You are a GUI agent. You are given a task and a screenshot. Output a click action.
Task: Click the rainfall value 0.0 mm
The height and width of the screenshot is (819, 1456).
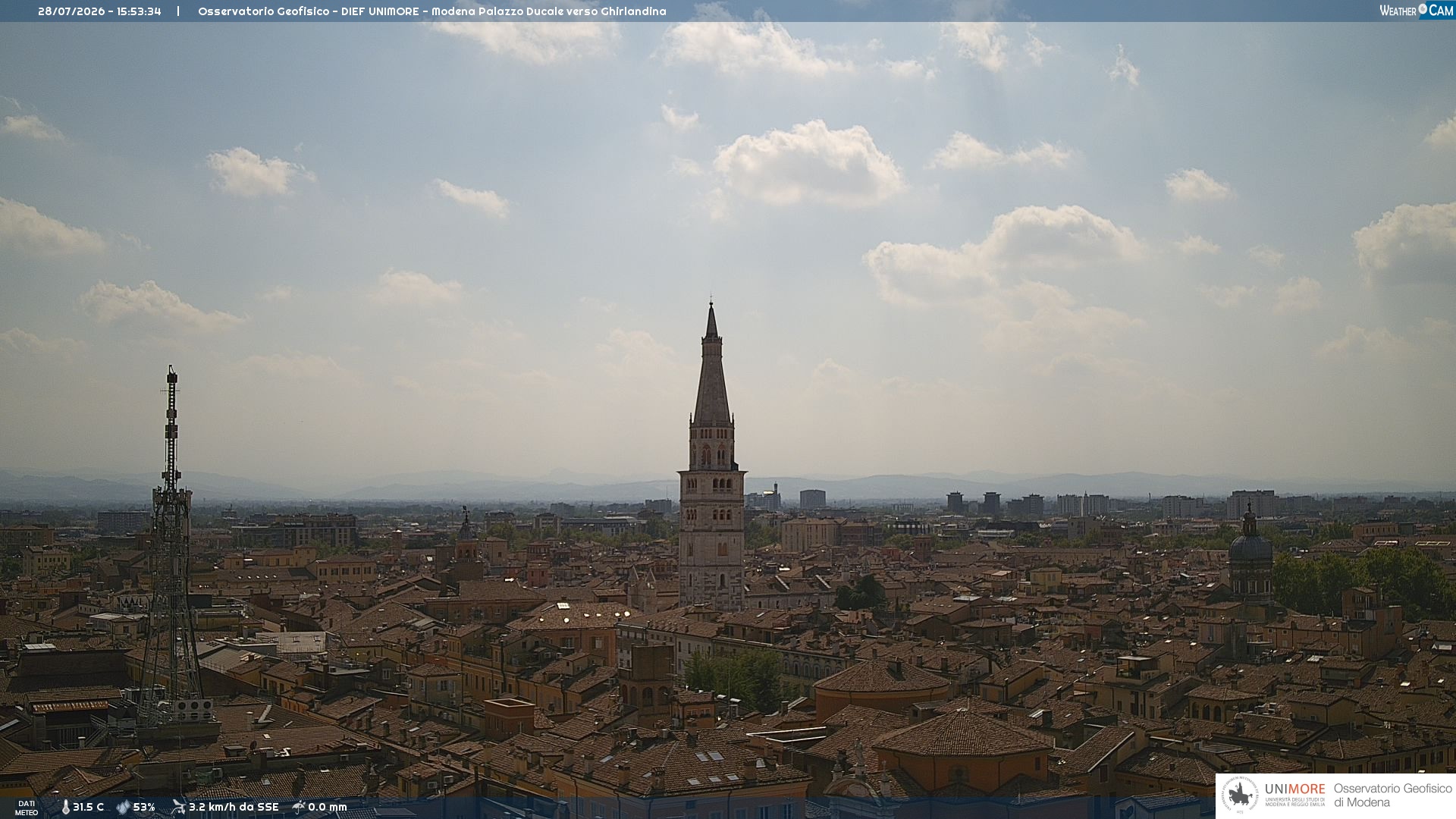[328, 808]
